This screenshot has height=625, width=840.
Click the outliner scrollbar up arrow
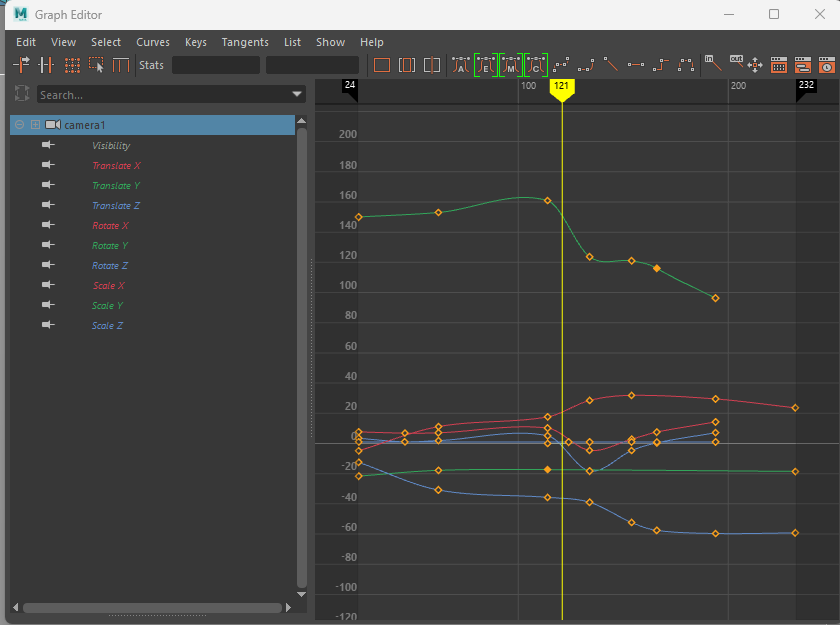(x=301, y=121)
